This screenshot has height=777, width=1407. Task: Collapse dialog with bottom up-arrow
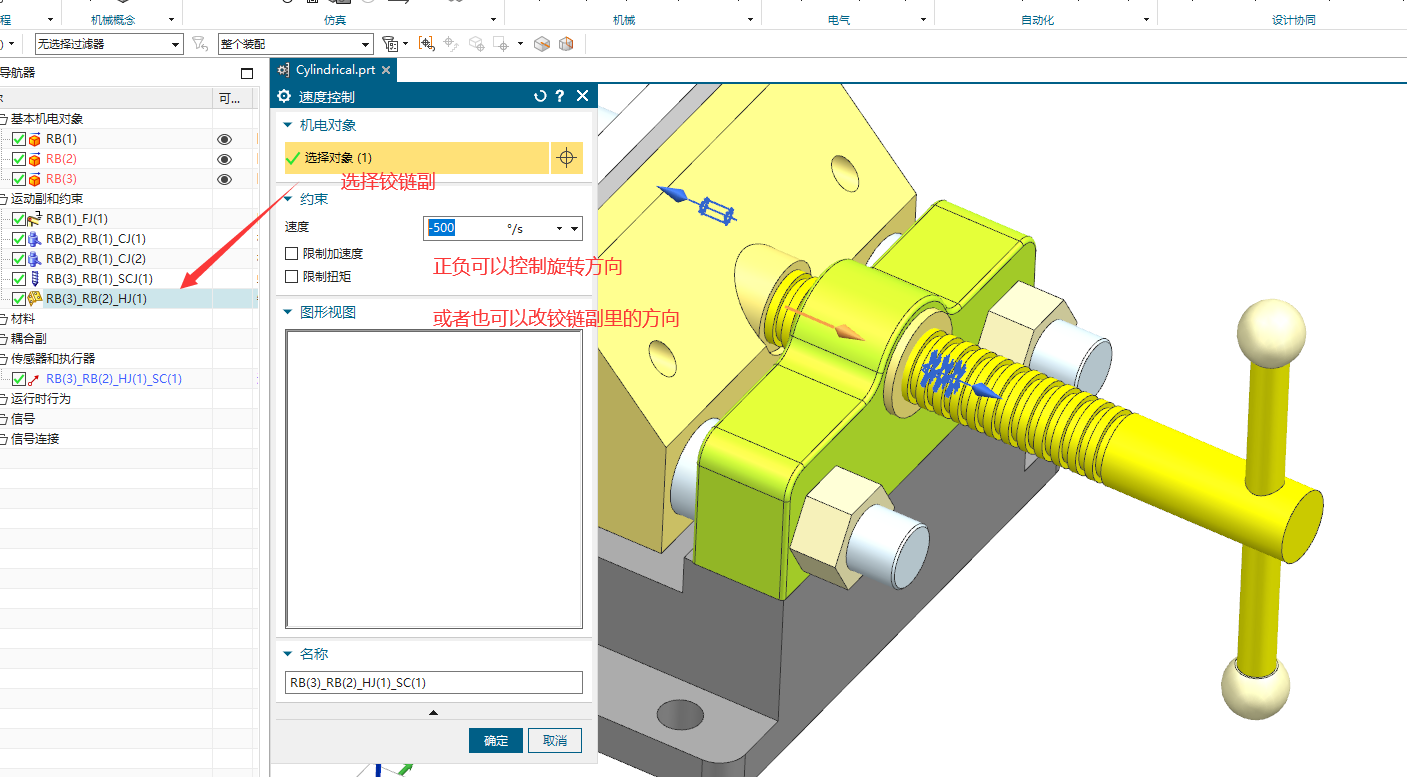[433, 712]
